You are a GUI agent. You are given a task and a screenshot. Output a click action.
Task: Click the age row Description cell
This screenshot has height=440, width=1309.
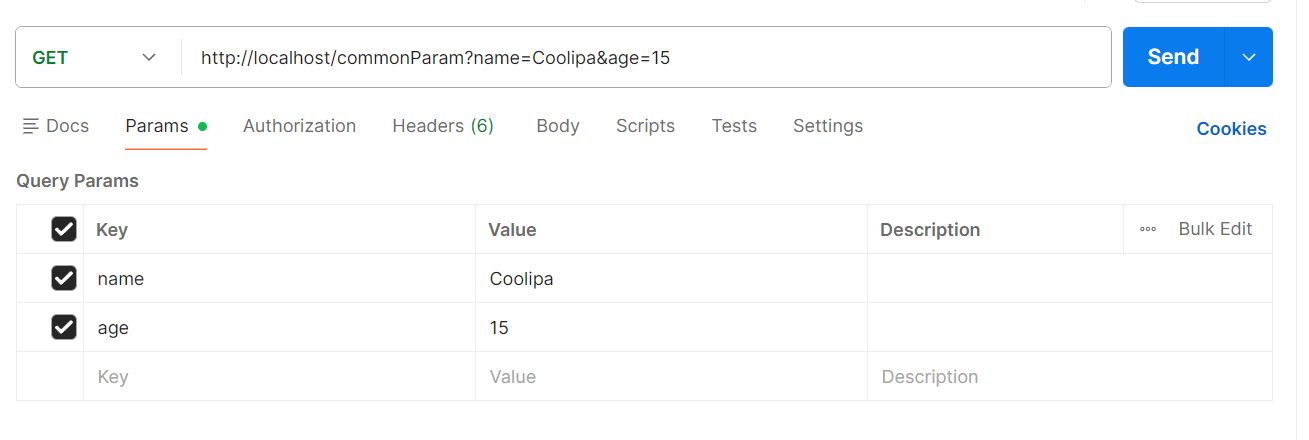point(1069,328)
